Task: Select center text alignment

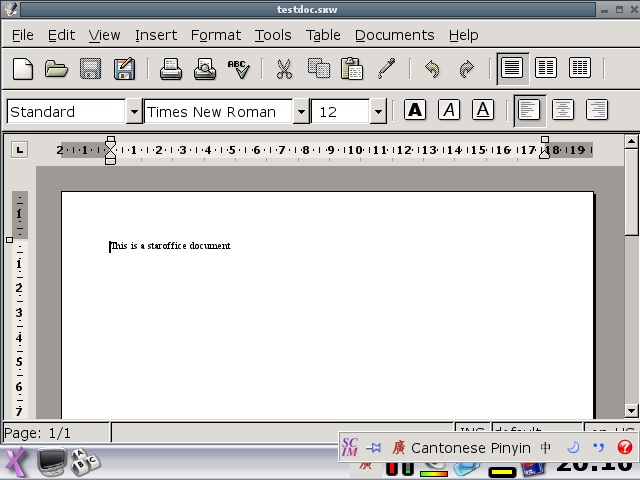Action: click(x=563, y=110)
